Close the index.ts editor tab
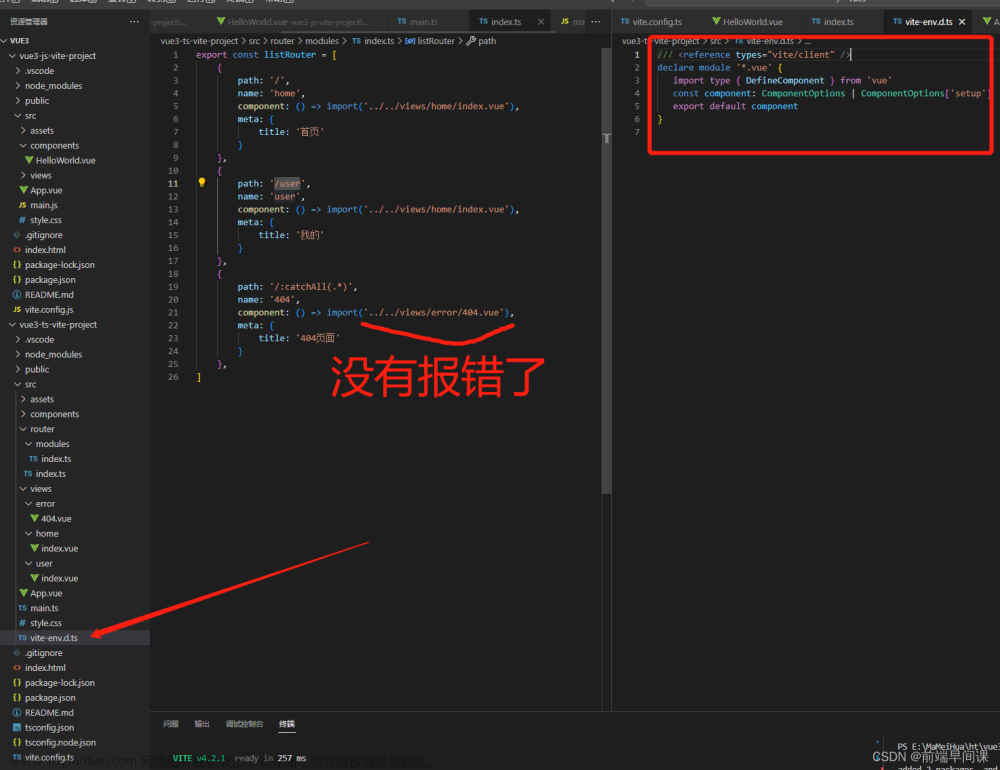1000x770 pixels. pyautogui.click(x=541, y=22)
